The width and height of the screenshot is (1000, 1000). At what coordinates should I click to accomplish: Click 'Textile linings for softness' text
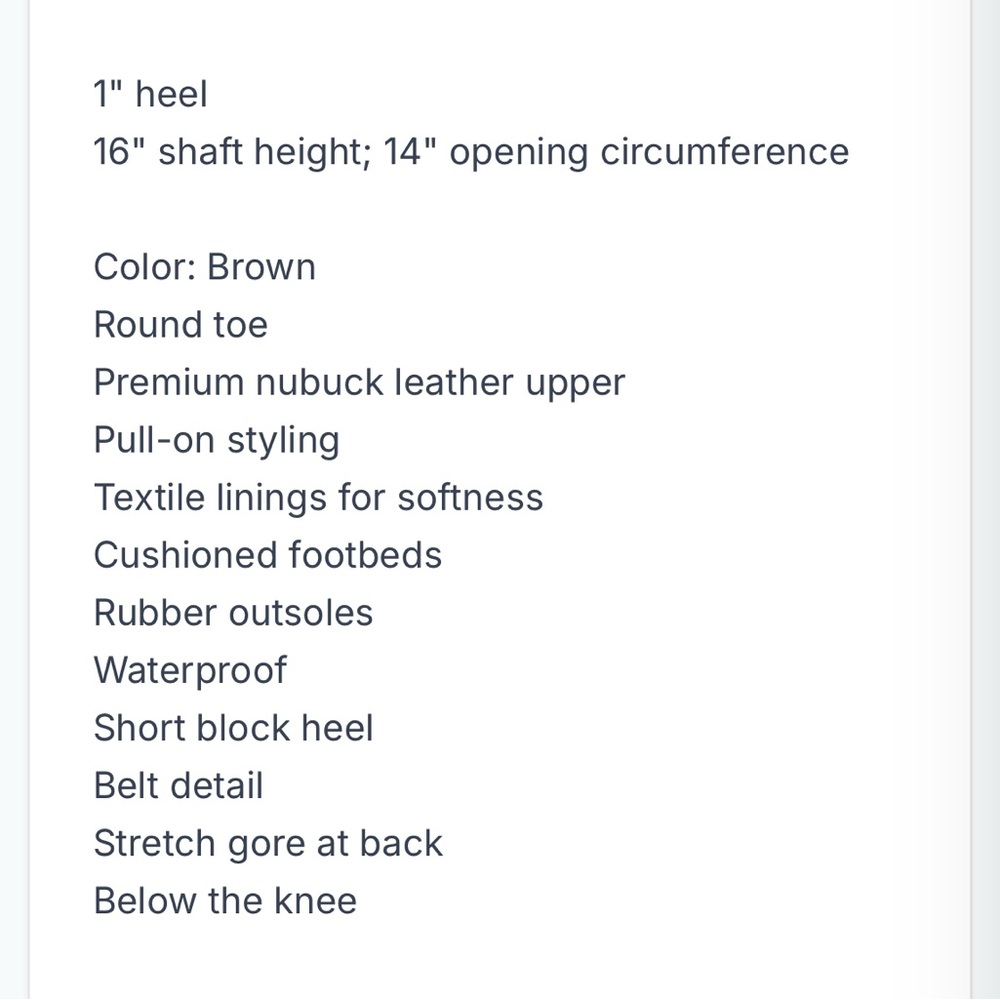(318, 497)
